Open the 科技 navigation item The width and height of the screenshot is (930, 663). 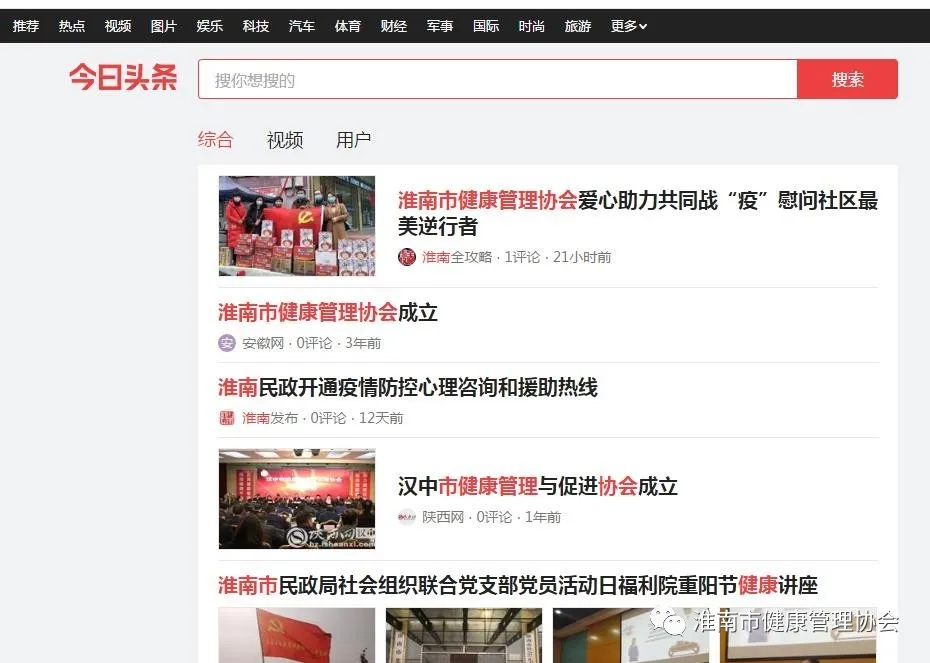tap(256, 26)
